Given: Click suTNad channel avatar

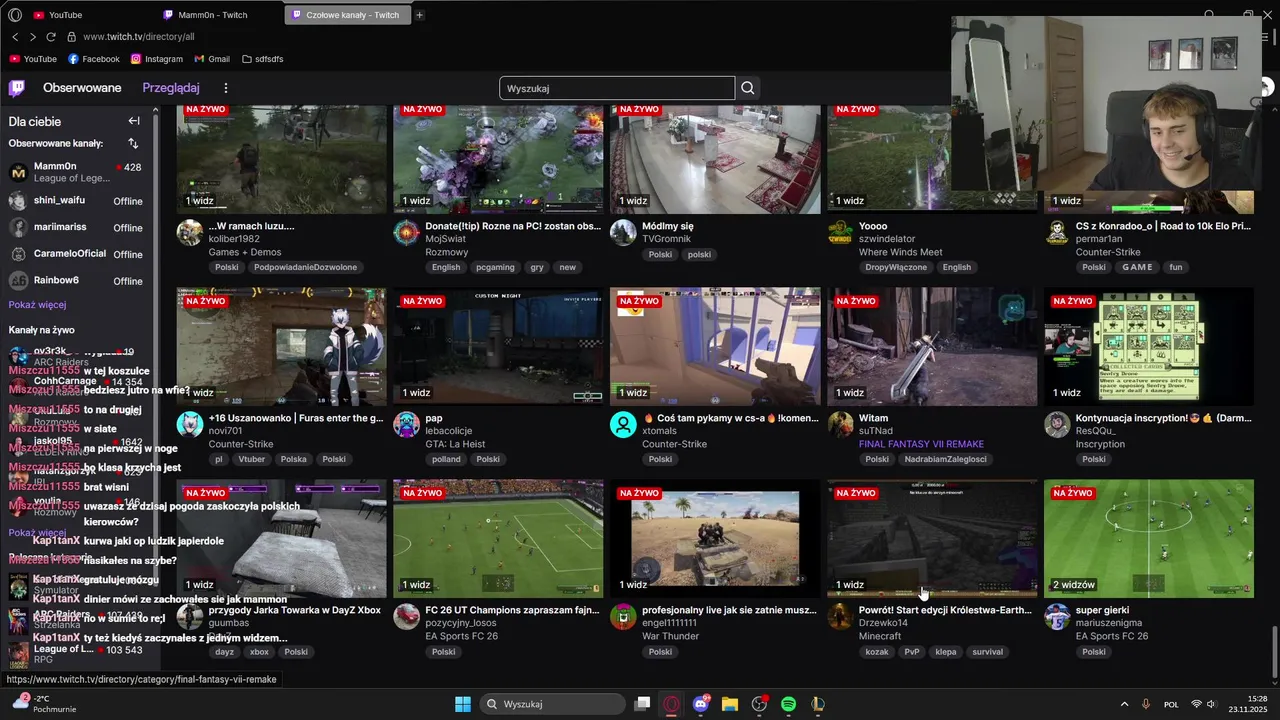Looking at the screenshot, I should click(x=840, y=425).
